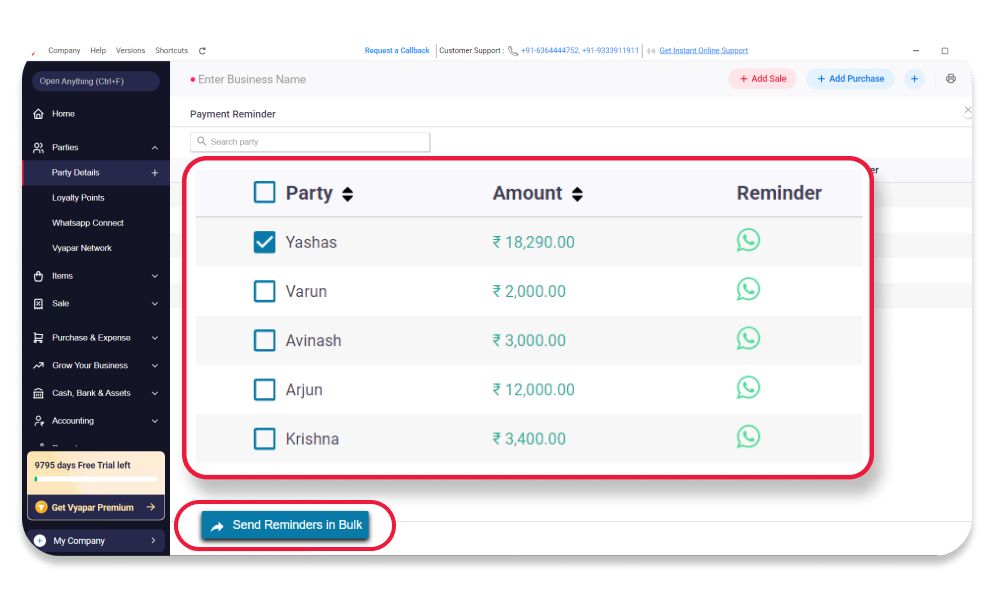Click the Free Trial progress bar
This screenshot has width=996, height=600.
tap(96, 478)
